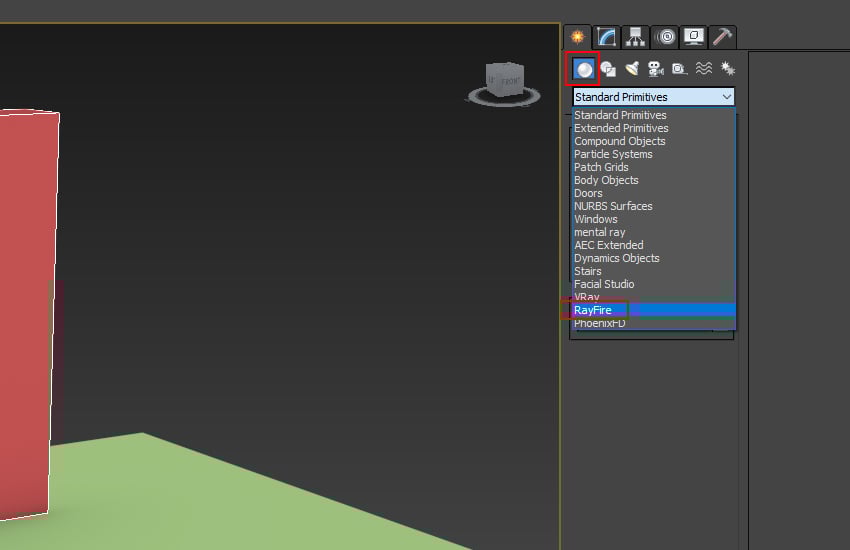Select the Space Warps category icon
This screenshot has height=550, width=850.
click(704, 69)
